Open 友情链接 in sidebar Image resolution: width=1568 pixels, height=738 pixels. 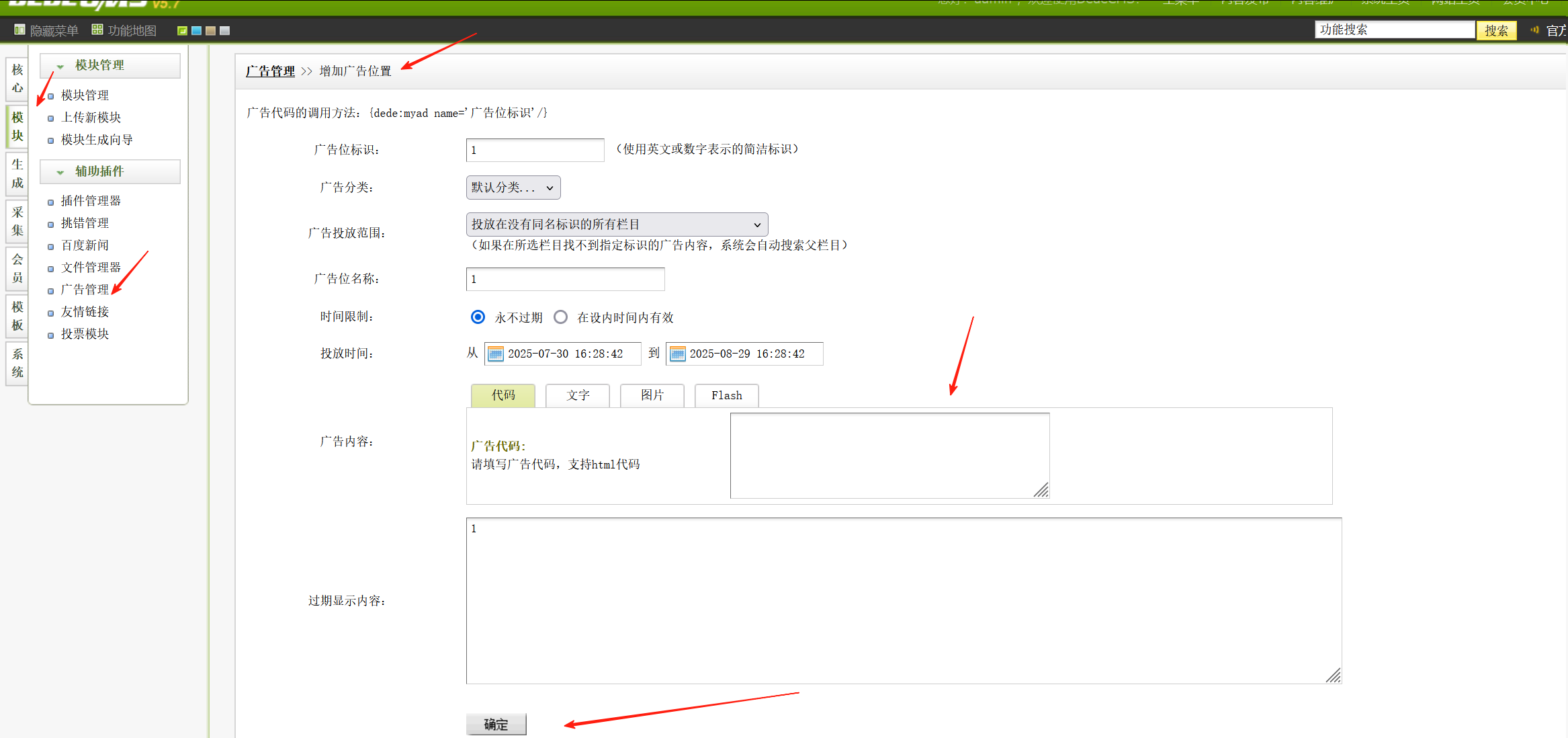click(85, 312)
